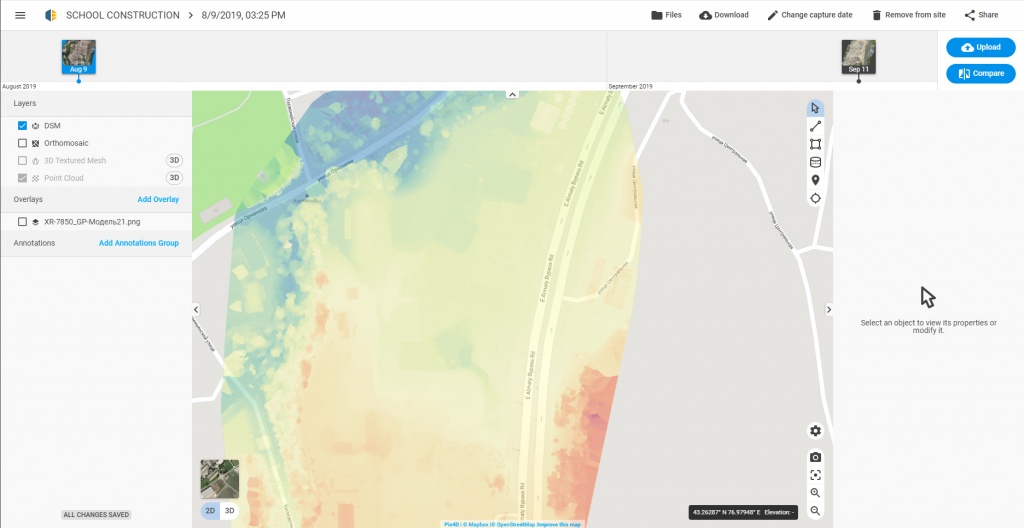Zoom in on the map
Viewport: 1024px width, 528px height.
815,493
